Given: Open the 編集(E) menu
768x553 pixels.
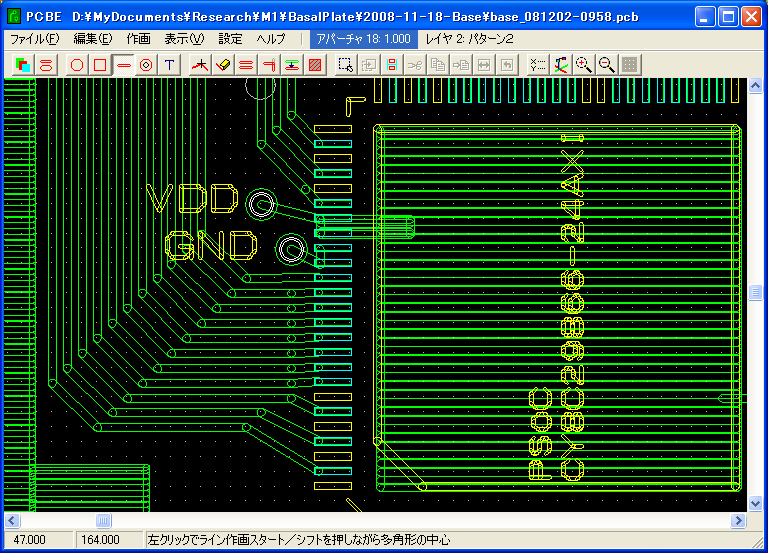Looking at the screenshot, I should click(93, 39).
